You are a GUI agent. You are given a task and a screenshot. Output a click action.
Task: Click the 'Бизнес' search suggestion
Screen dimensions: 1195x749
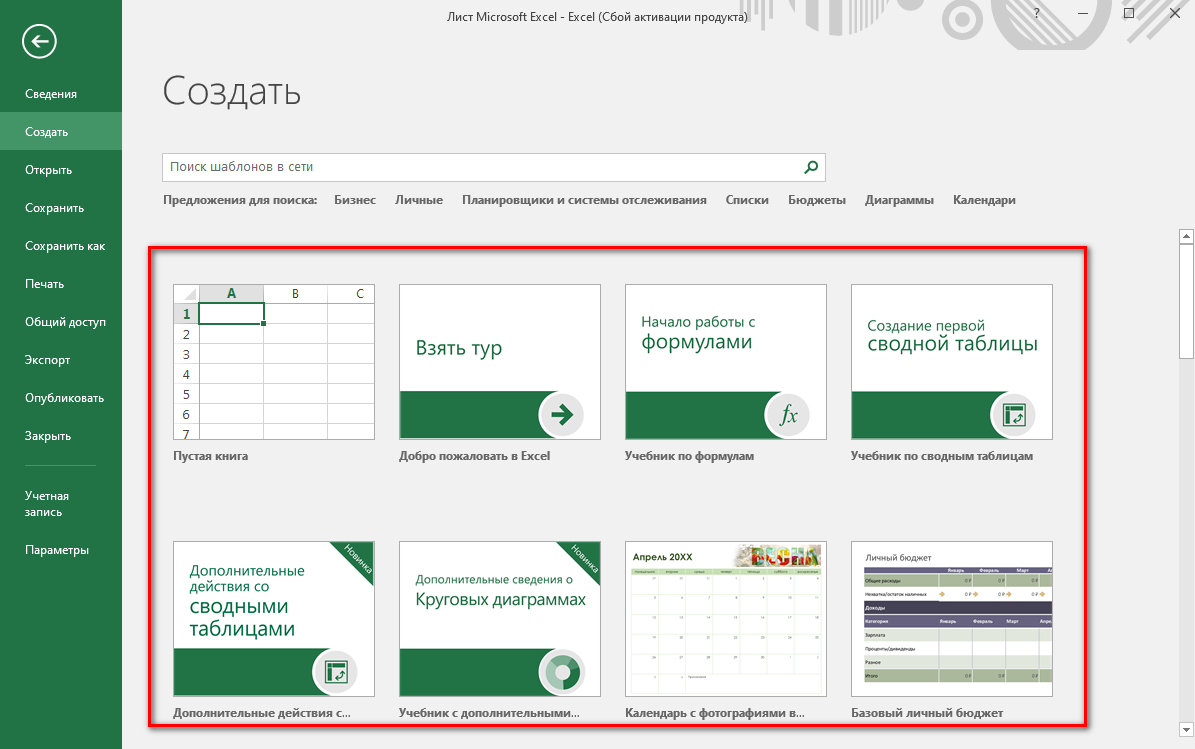click(357, 200)
